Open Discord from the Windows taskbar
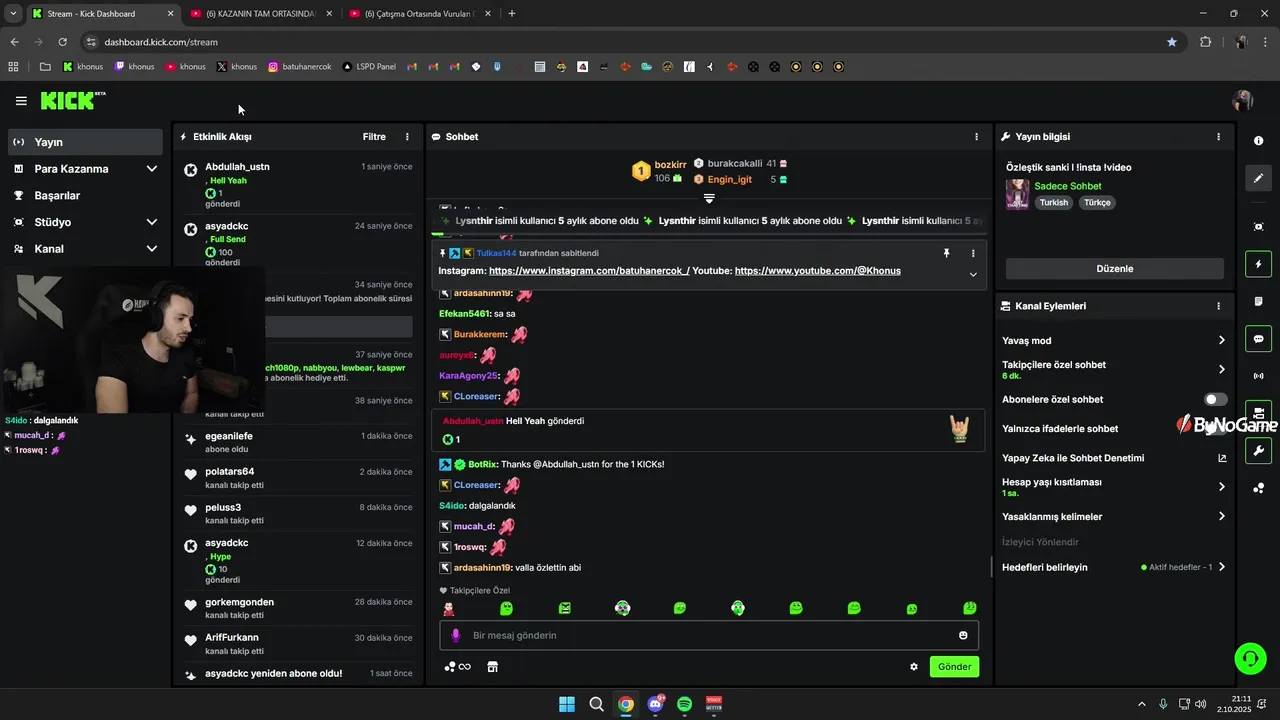 655,704
